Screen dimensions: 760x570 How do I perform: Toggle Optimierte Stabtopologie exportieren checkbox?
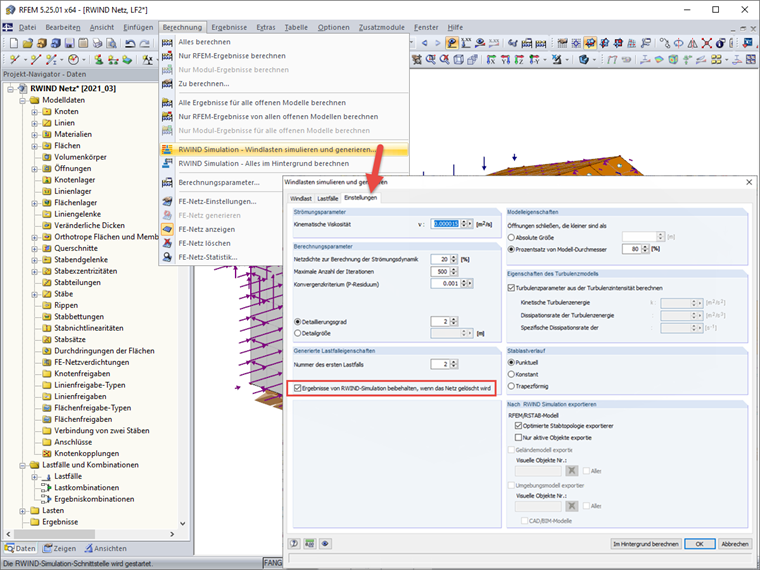coord(518,426)
